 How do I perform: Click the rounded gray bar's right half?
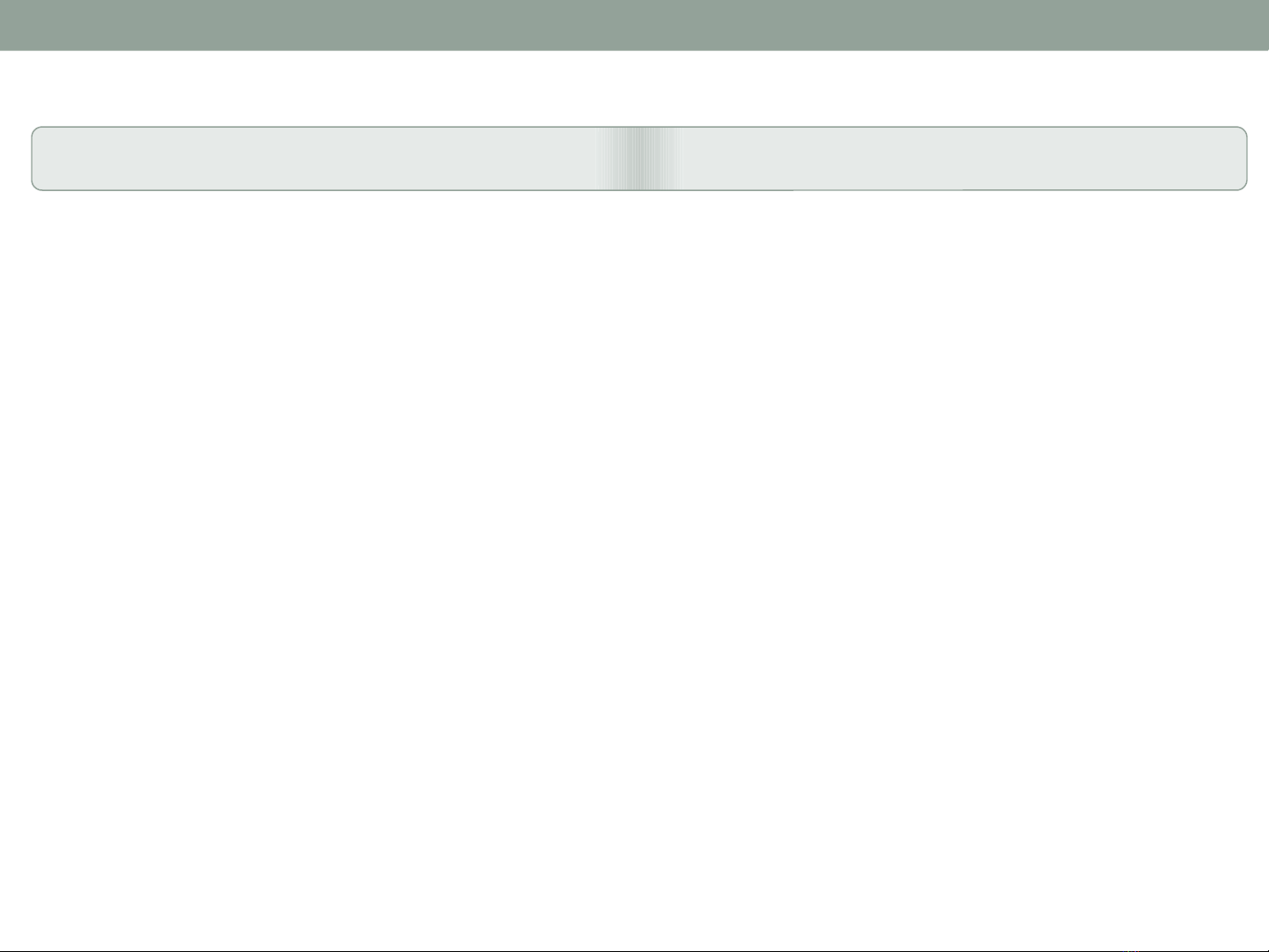pos(966,159)
